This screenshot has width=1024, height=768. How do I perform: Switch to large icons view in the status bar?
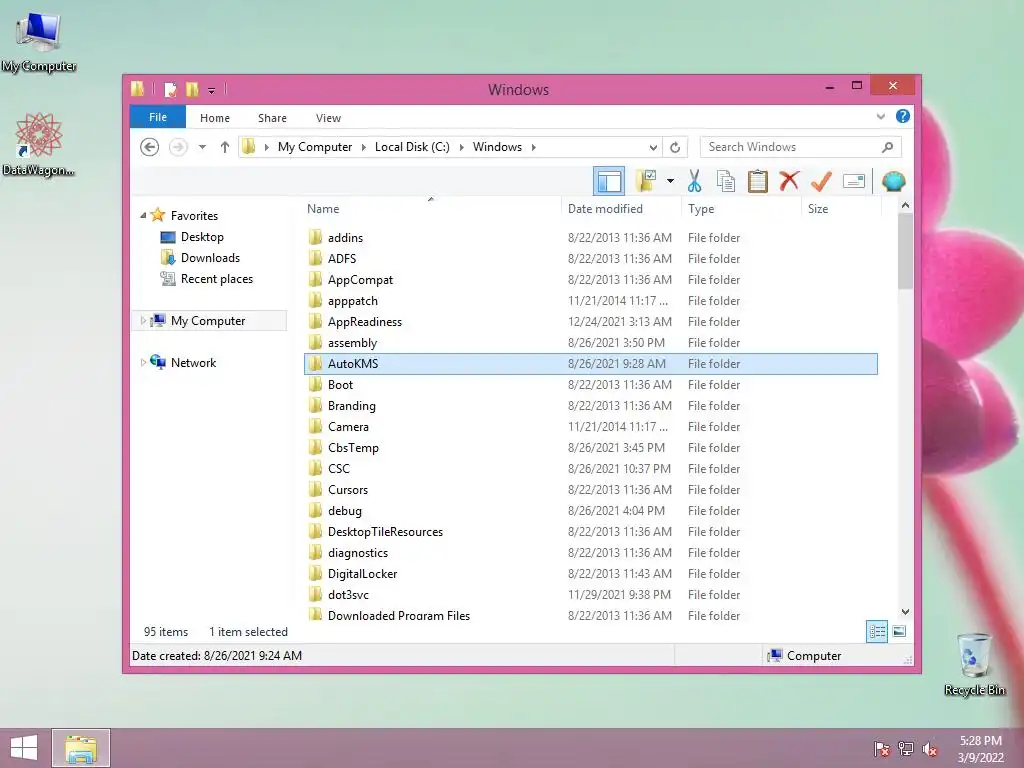899,632
